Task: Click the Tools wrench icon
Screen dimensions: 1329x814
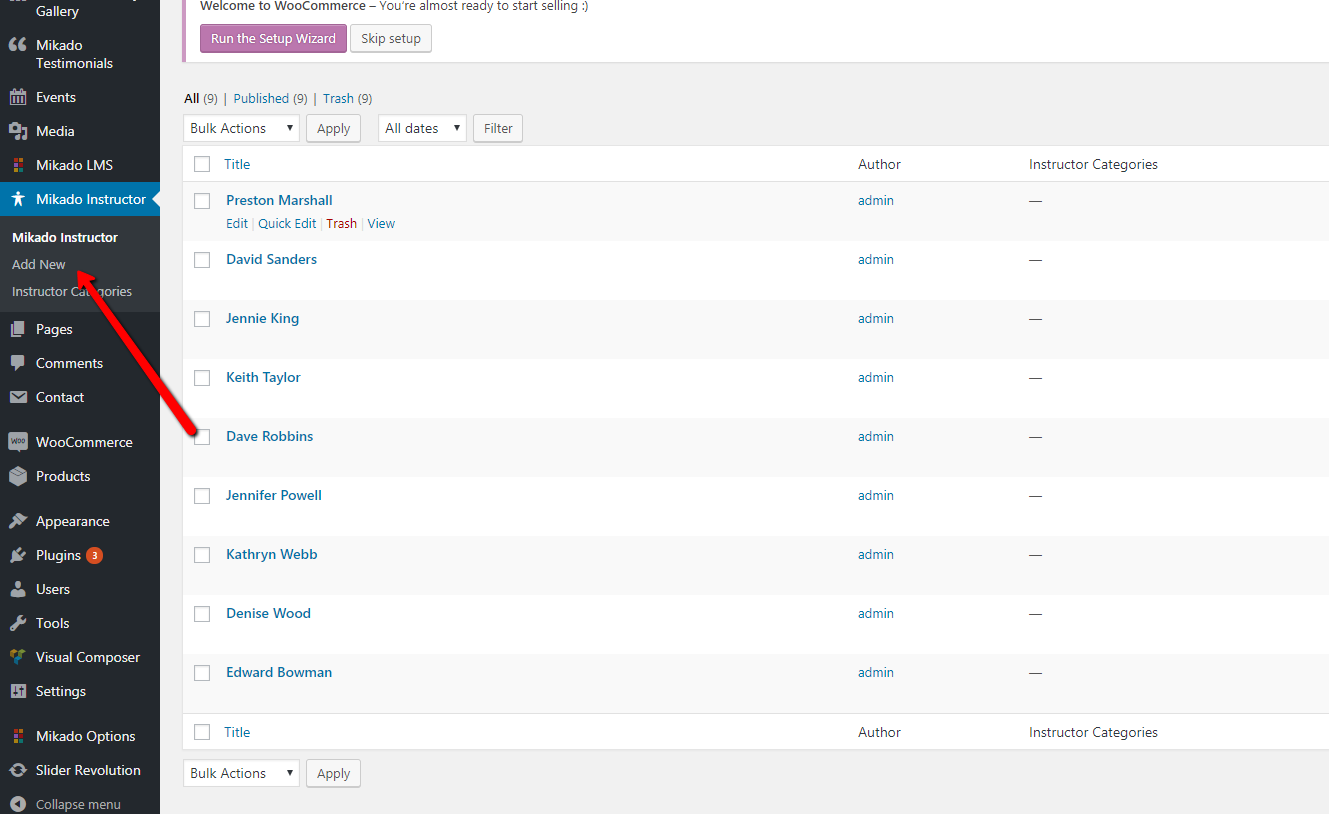Action: pyautogui.click(x=17, y=623)
